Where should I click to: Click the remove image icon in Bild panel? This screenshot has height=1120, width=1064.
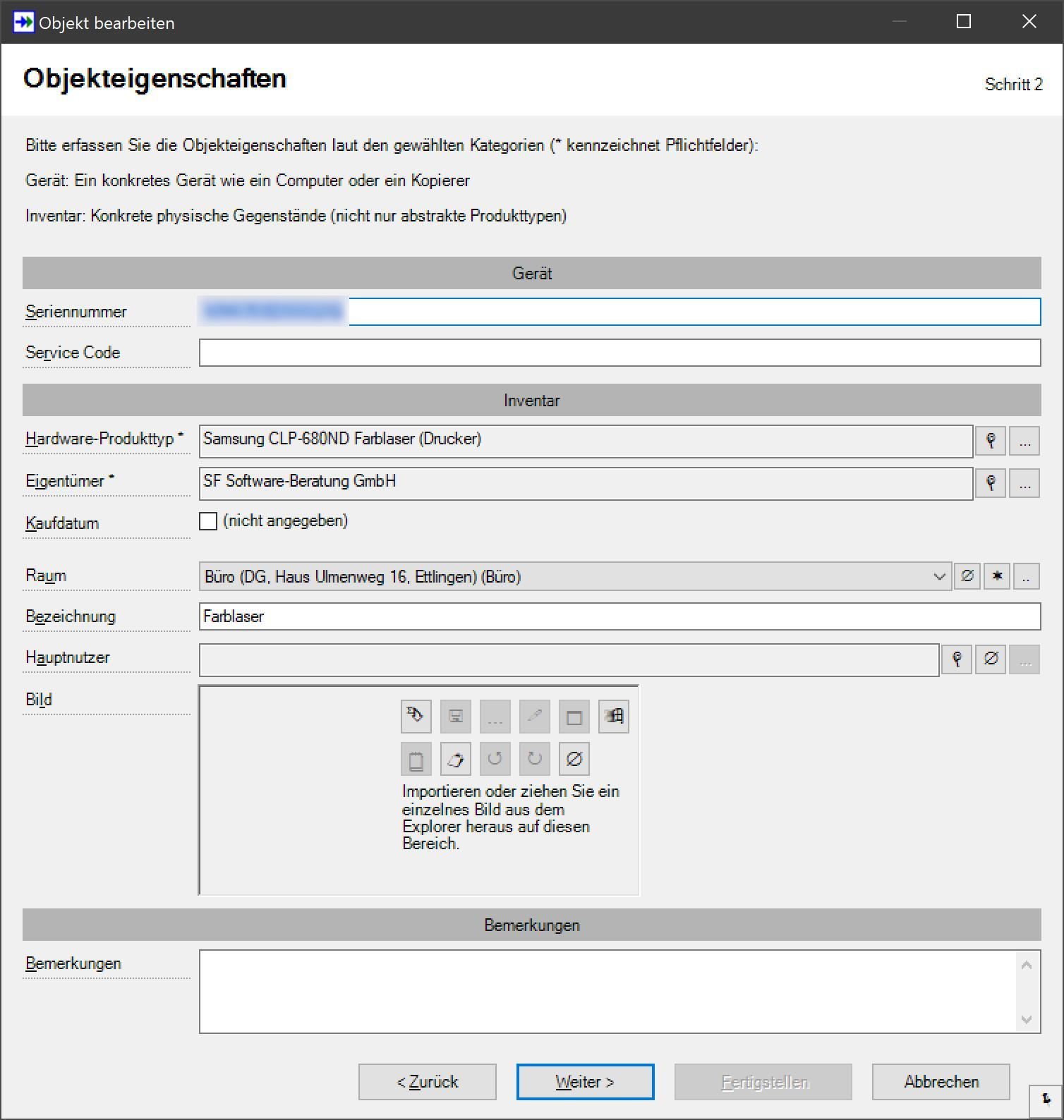(574, 759)
